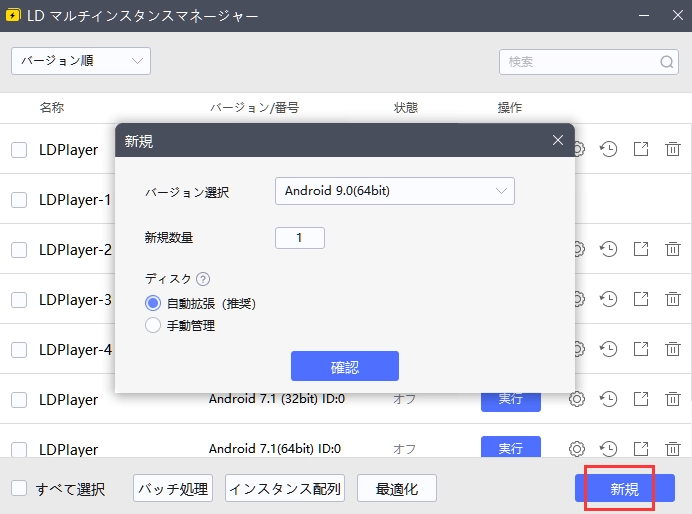
Task: Click the 最適化 button
Action: [x=397, y=488]
